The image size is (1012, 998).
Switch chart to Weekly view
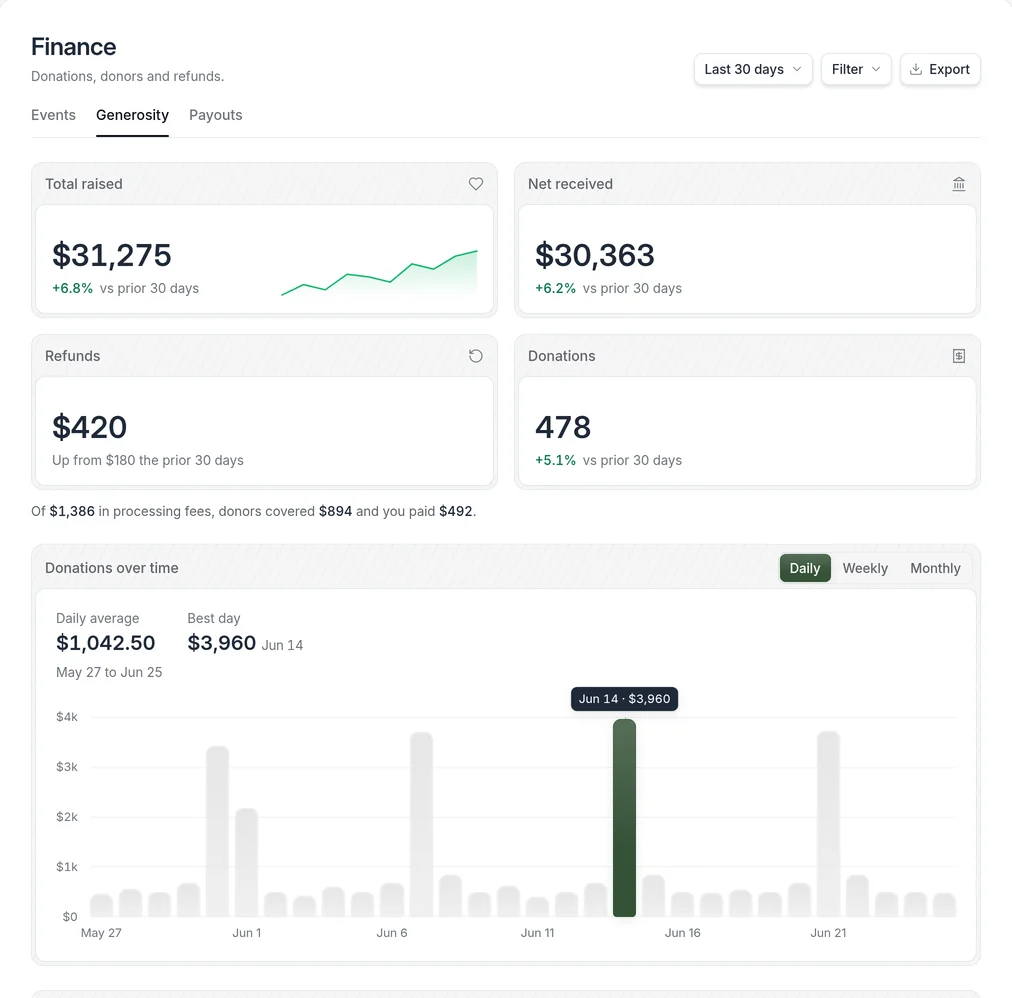(865, 568)
